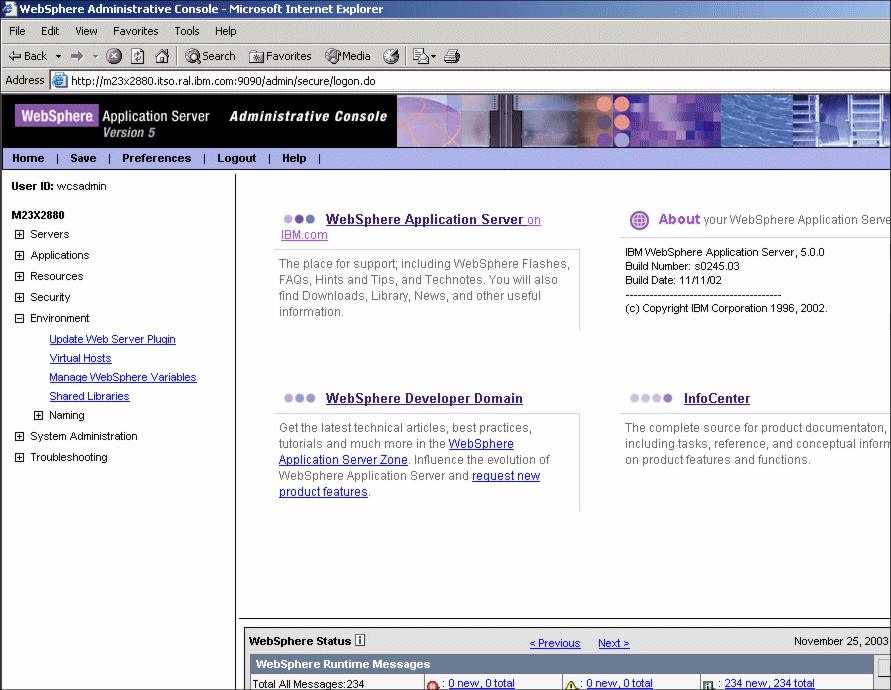
Task: Open the Edit menu
Action: tap(50, 31)
